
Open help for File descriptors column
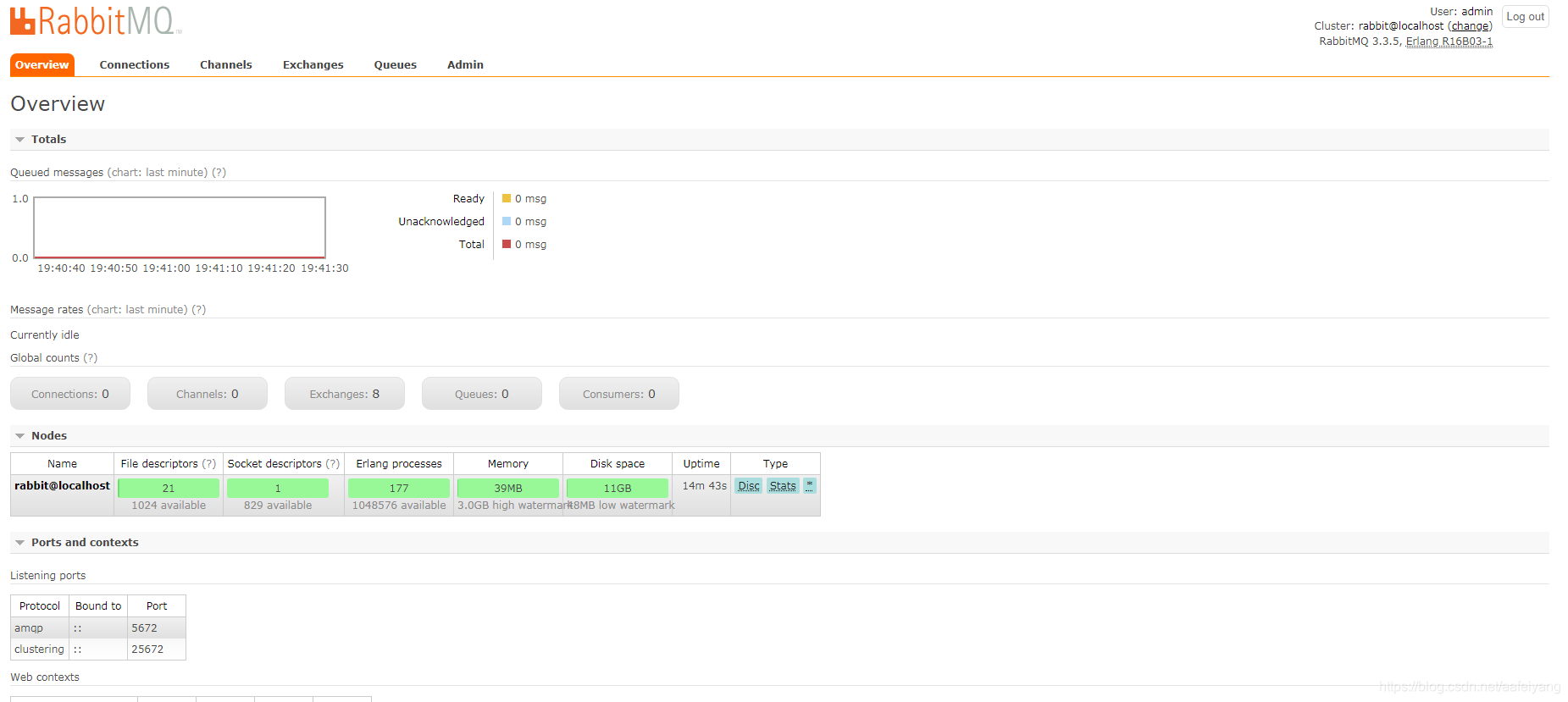208,464
